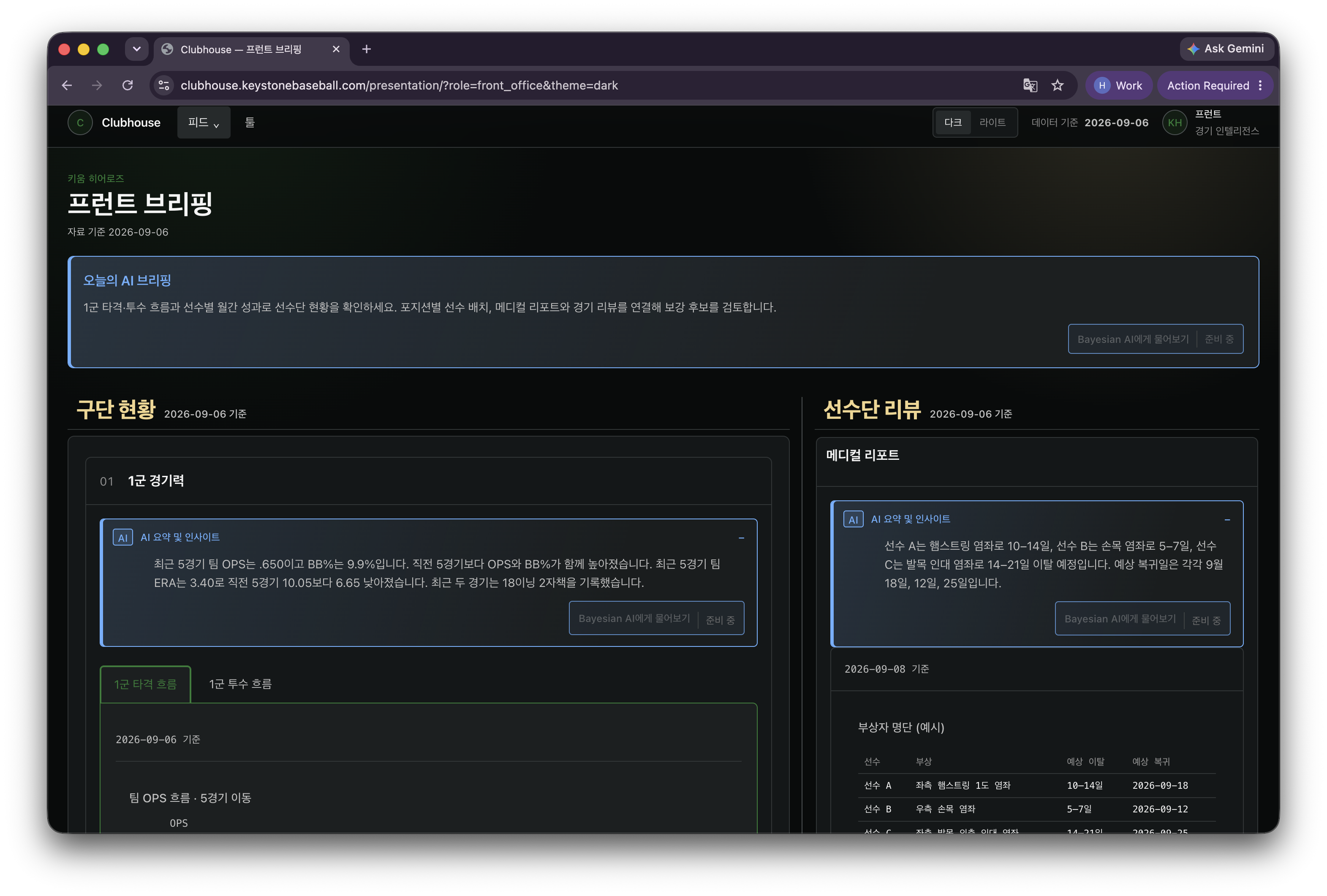
Task: Open the Work profile button
Action: point(1118,86)
